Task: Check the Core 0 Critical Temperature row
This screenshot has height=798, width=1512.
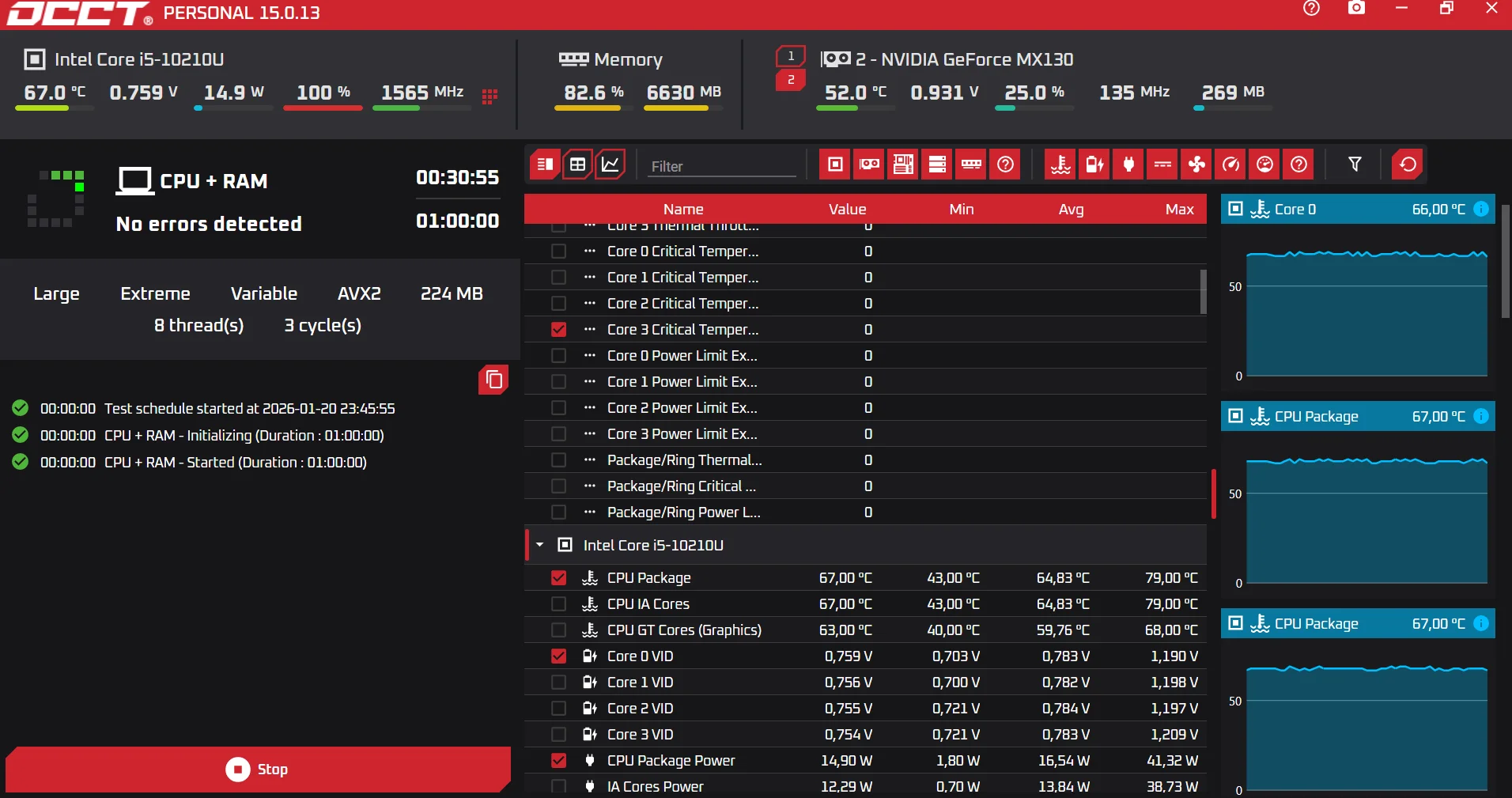Action: (558, 252)
